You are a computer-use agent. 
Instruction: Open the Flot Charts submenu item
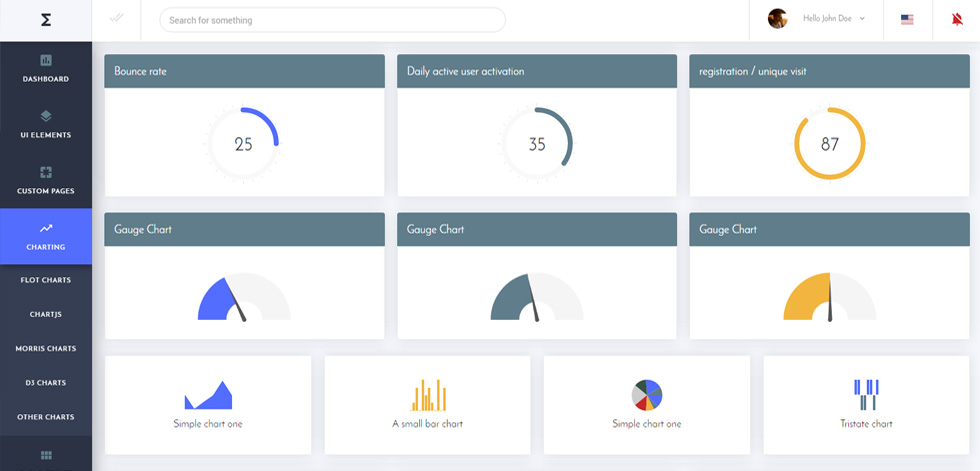[x=46, y=280]
